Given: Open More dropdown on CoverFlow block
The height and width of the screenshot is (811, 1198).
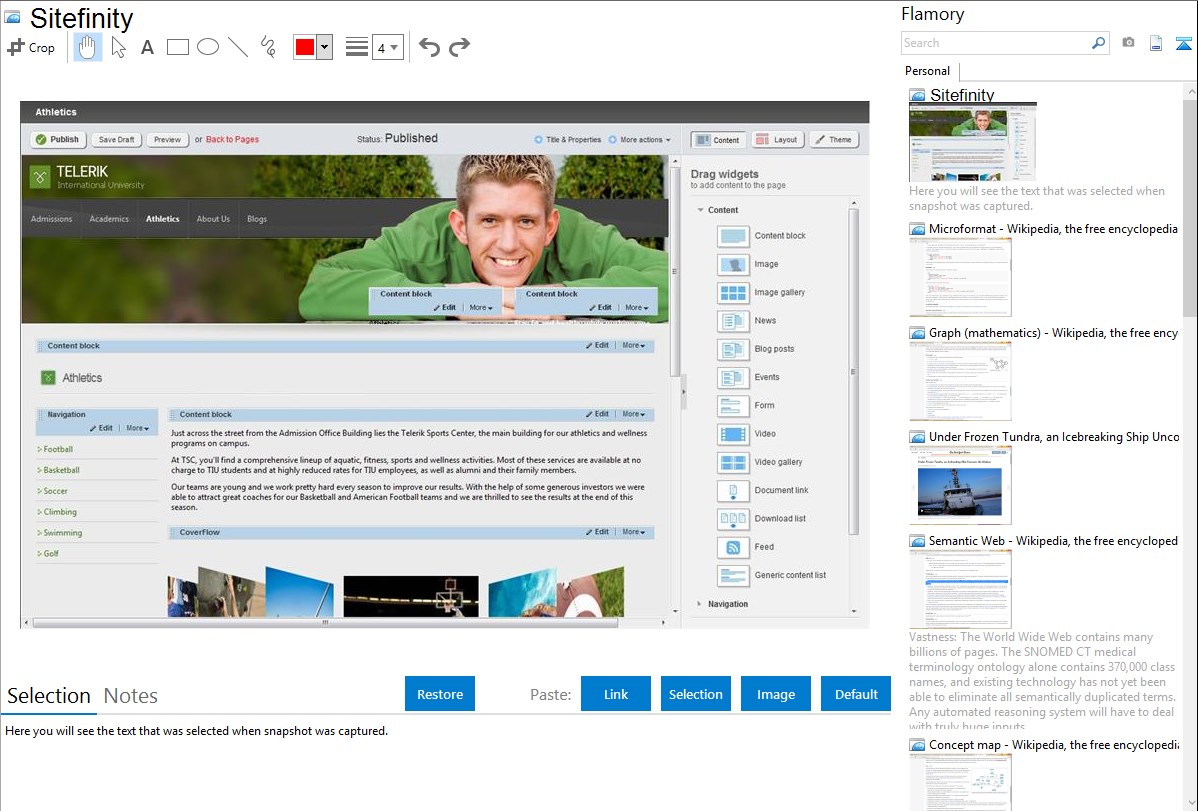Looking at the screenshot, I should tap(633, 532).
